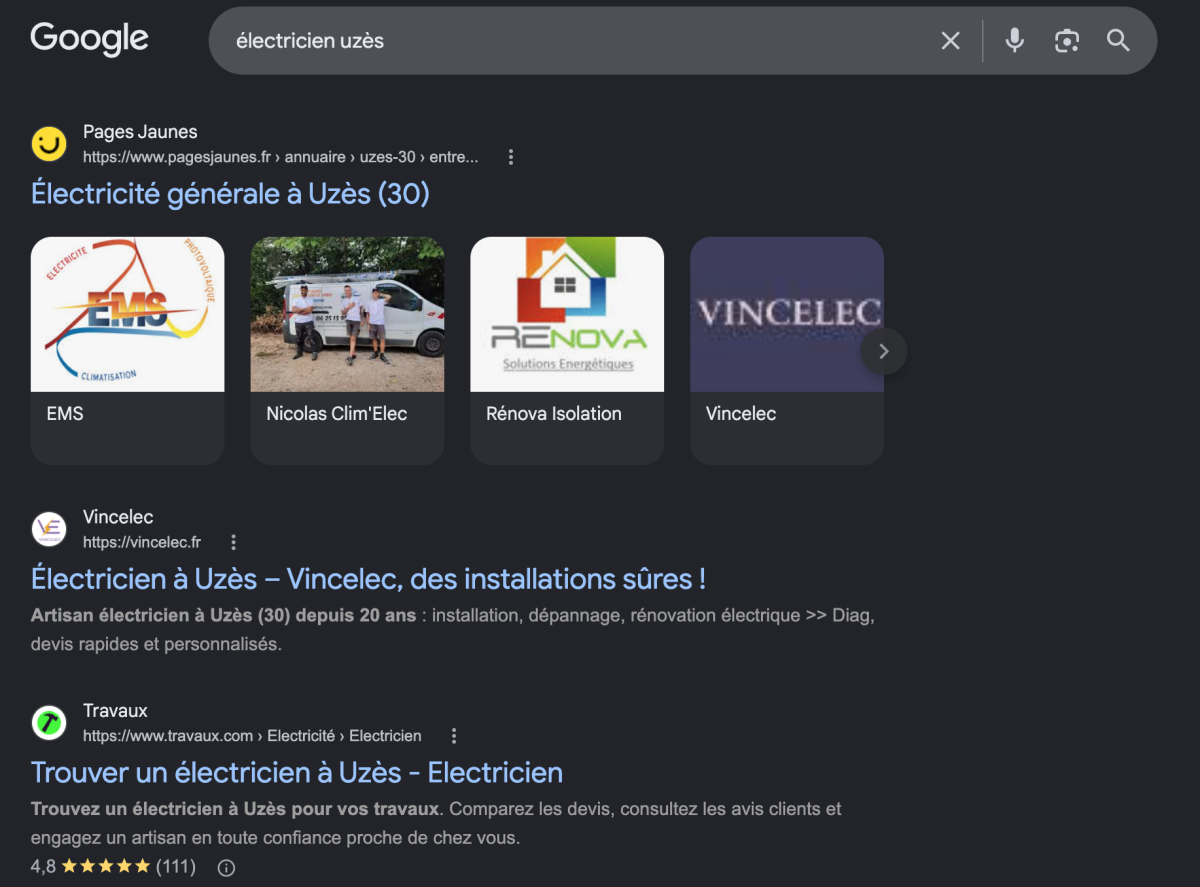Show next carousel cards with arrow

point(883,351)
